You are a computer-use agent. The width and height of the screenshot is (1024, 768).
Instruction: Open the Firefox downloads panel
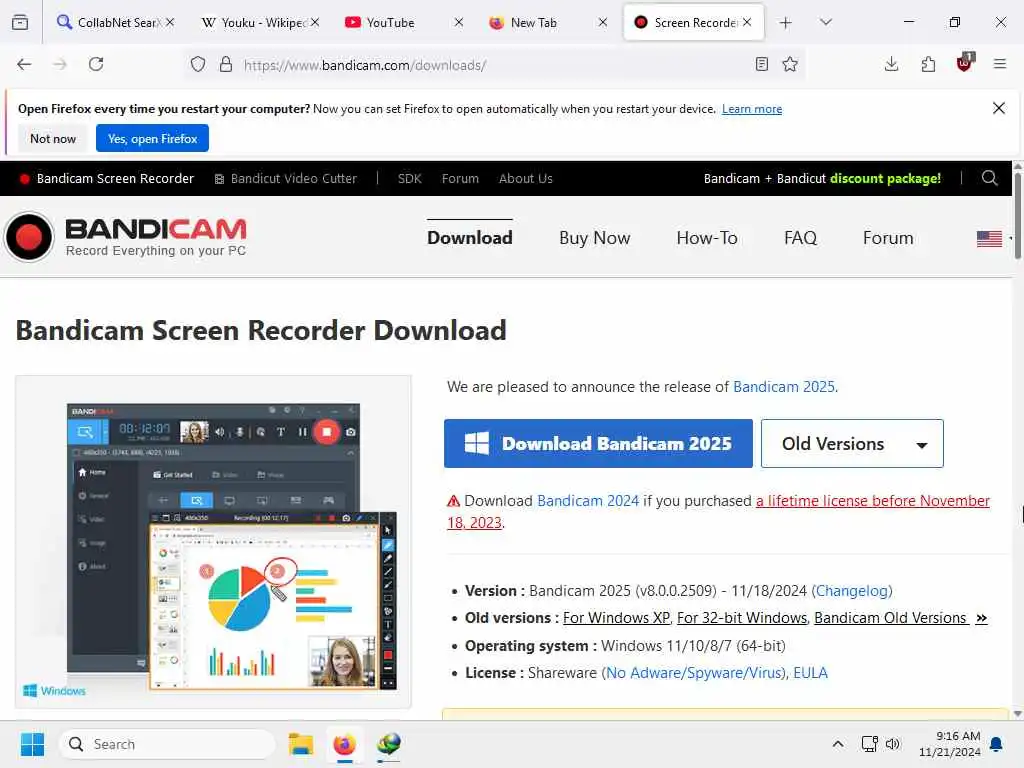click(x=891, y=64)
